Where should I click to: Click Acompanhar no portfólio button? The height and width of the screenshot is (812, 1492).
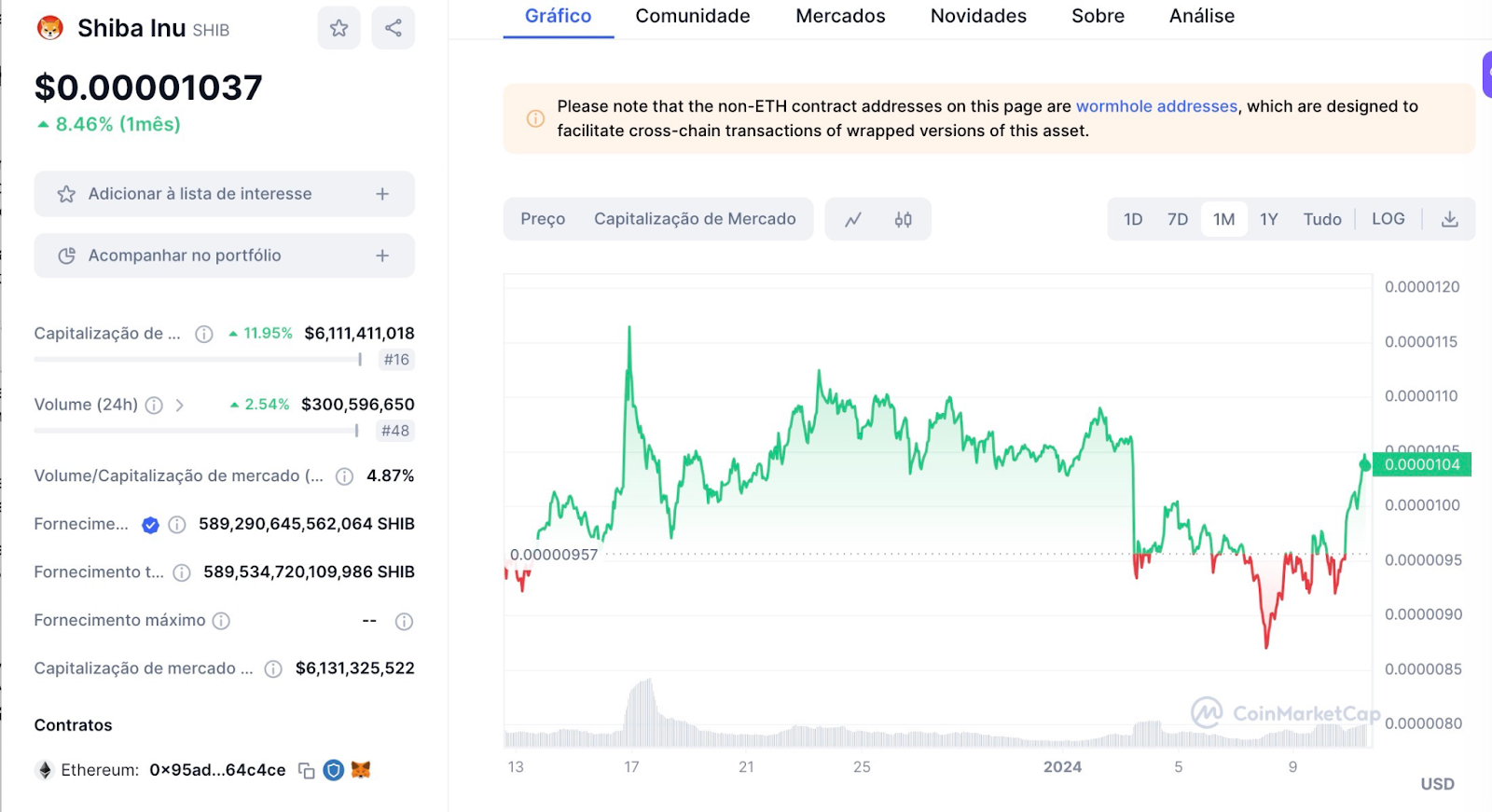point(224,255)
